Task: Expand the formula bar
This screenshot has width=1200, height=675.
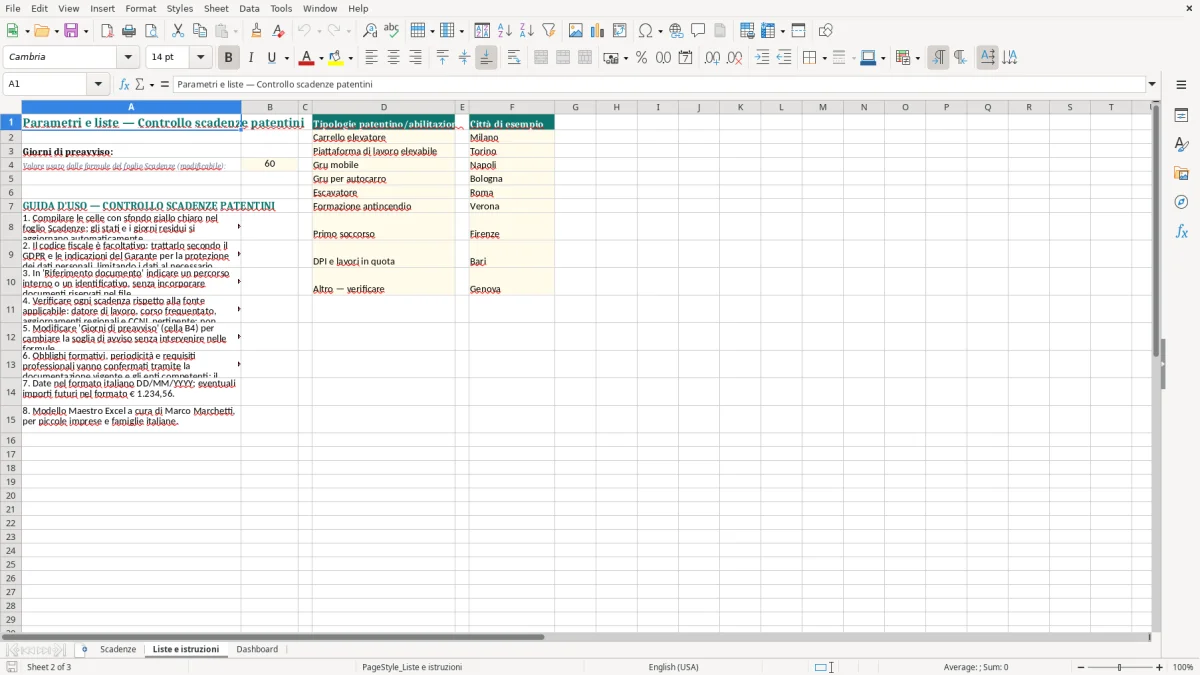Action: pyautogui.click(x=1152, y=84)
